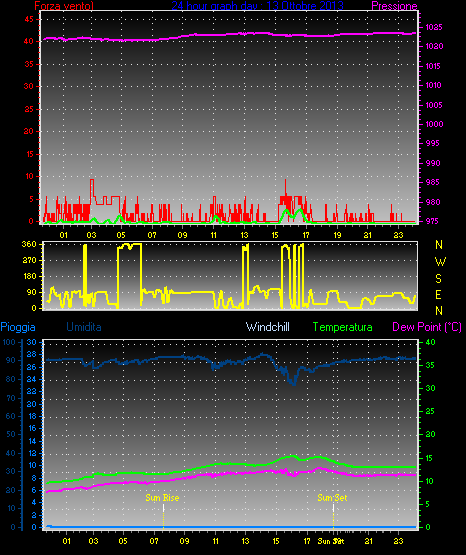Click the 09 hour label under wind graph
Viewport: 466px width, 555px height.
(182, 235)
